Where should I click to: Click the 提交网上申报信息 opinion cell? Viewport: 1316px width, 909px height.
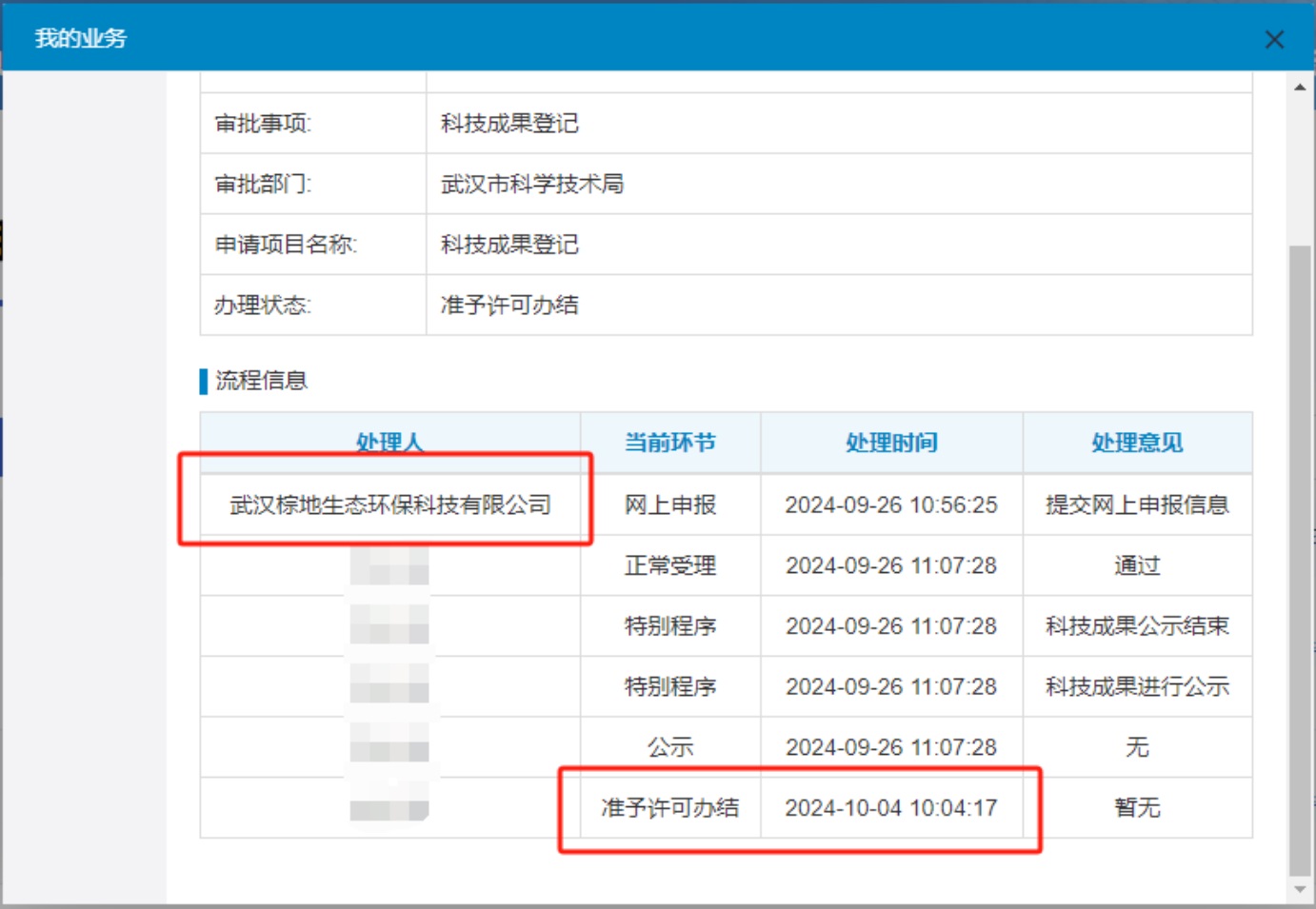pyautogui.click(x=1137, y=504)
